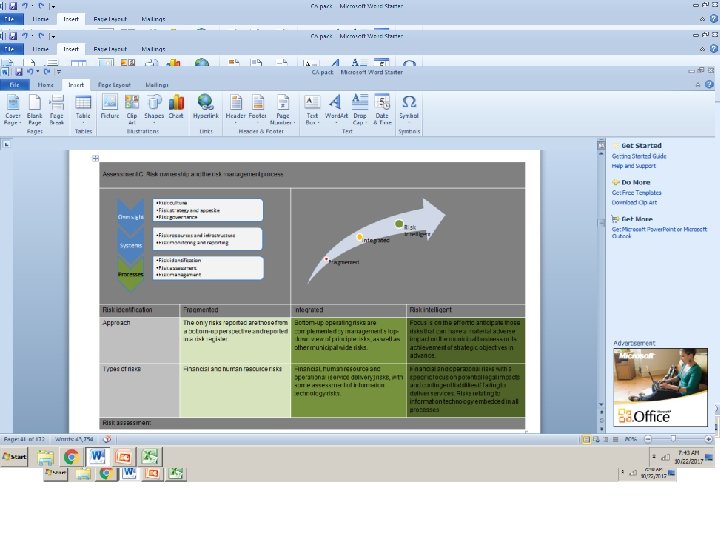Image resolution: width=720 pixels, height=540 pixels.
Task: Switch to Draft view in status bar
Action: (615, 439)
